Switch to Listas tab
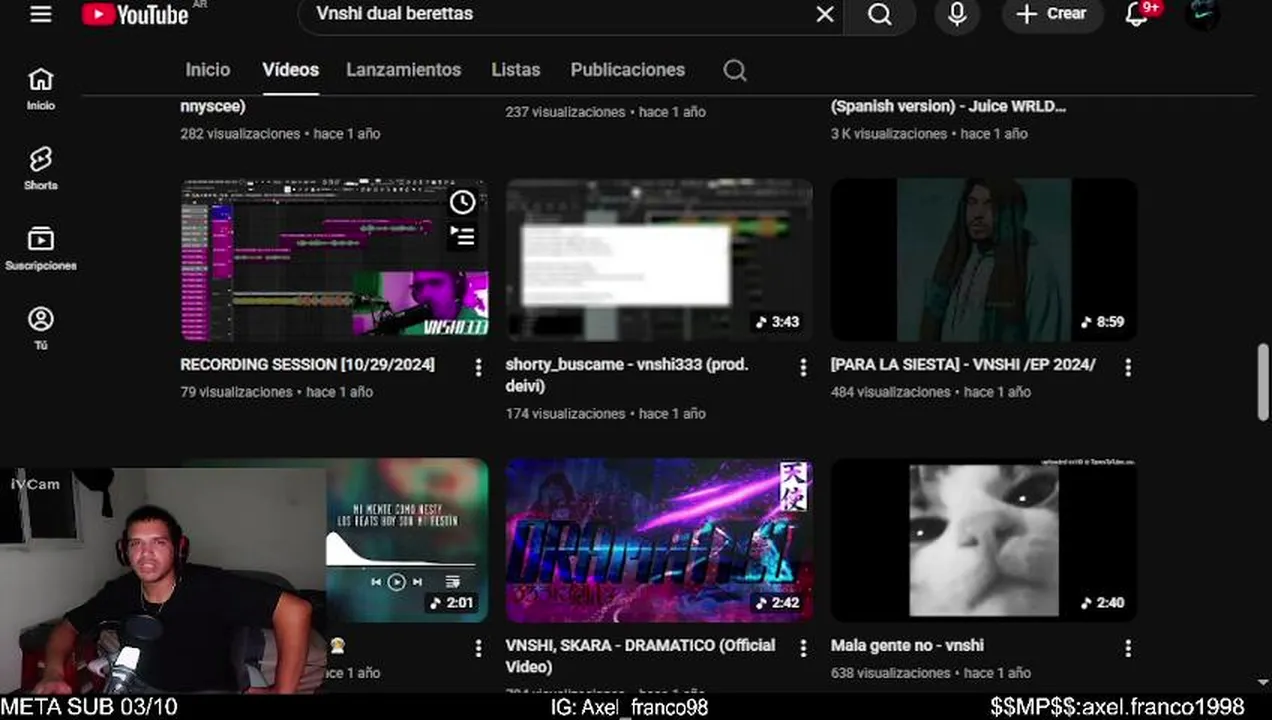Screen dimensions: 1272x720 515,70
